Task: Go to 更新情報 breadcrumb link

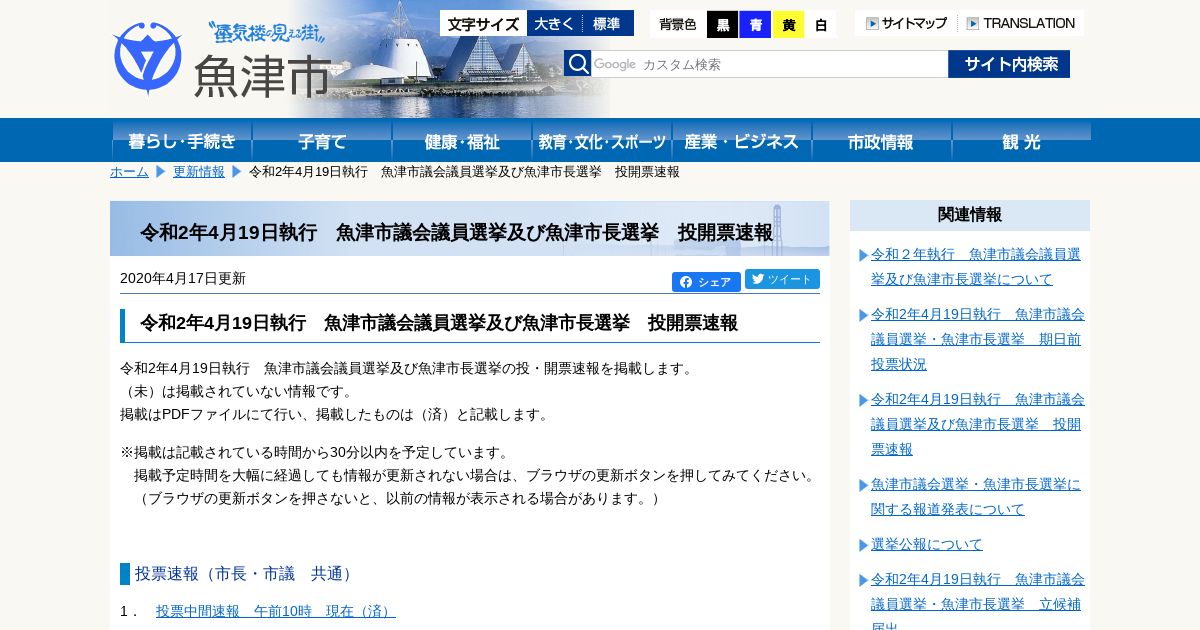Action: coord(199,172)
